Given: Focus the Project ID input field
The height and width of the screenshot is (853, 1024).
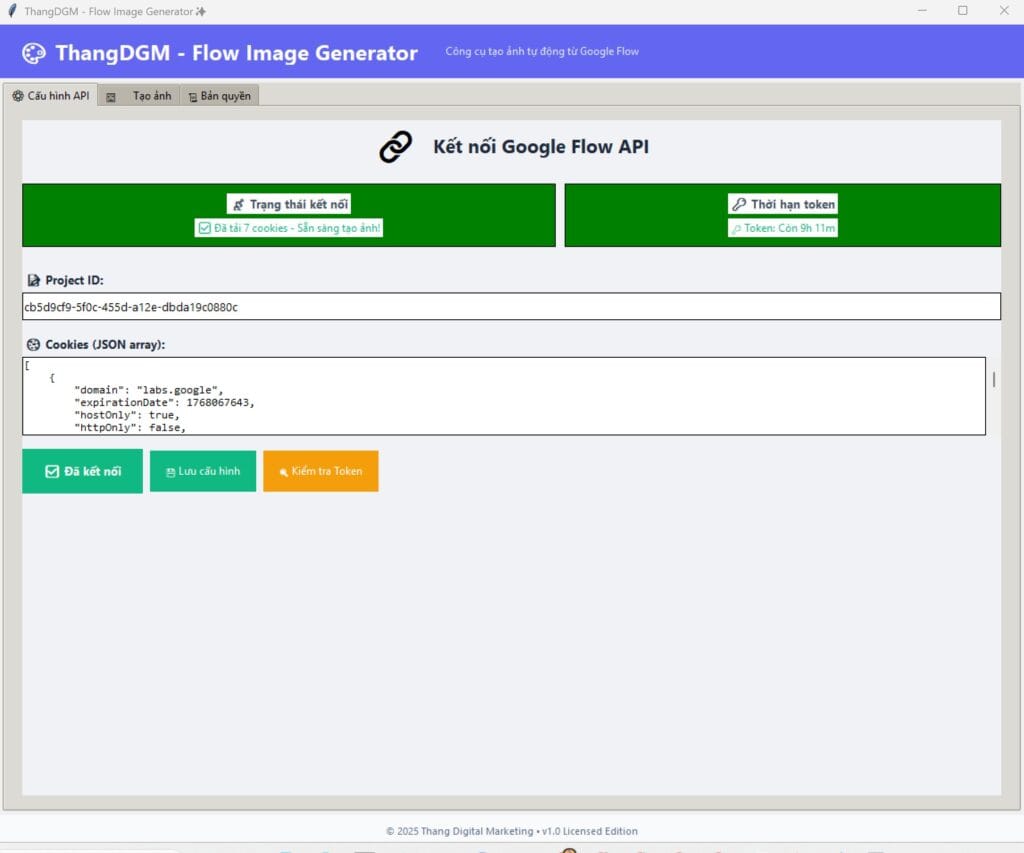Looking at the screenshot, I should pos(511,306).
